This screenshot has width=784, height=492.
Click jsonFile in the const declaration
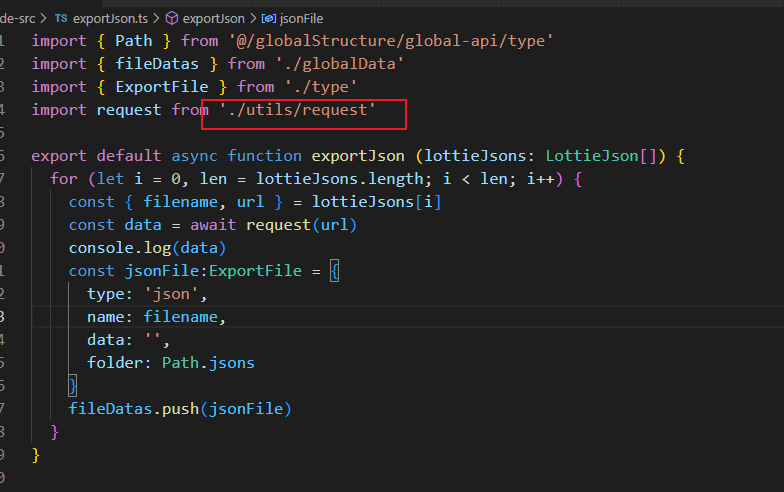coord(162,270)
